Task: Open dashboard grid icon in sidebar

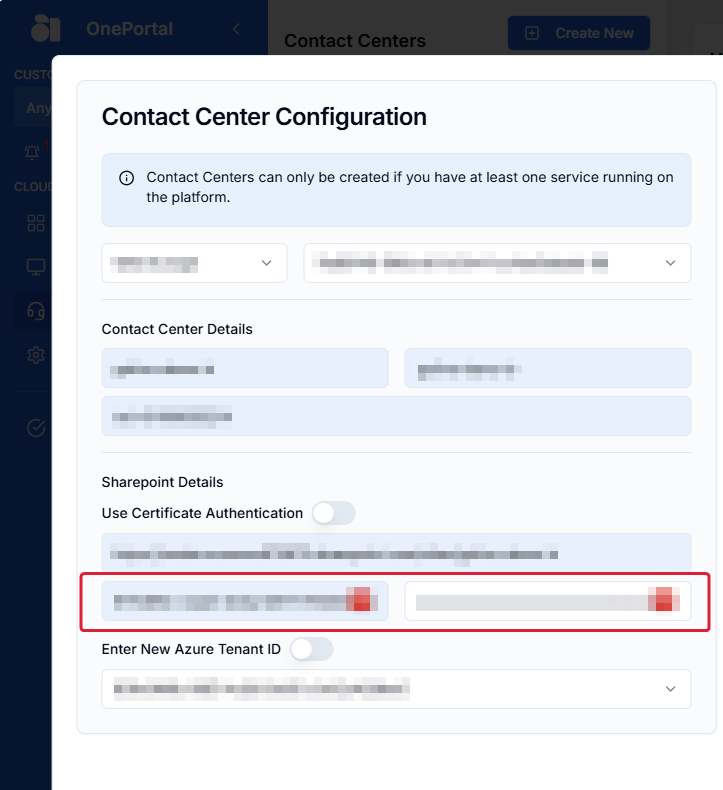Action: (36, 223)
